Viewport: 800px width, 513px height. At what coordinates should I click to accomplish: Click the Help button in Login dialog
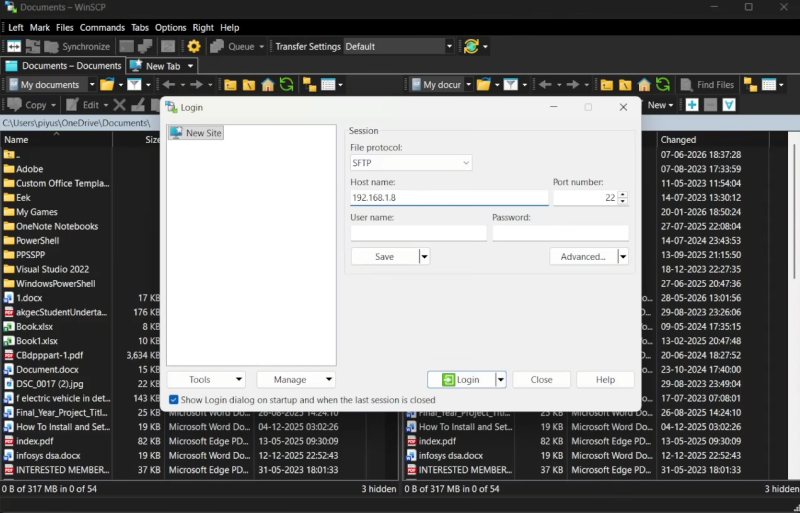[605, 379]
